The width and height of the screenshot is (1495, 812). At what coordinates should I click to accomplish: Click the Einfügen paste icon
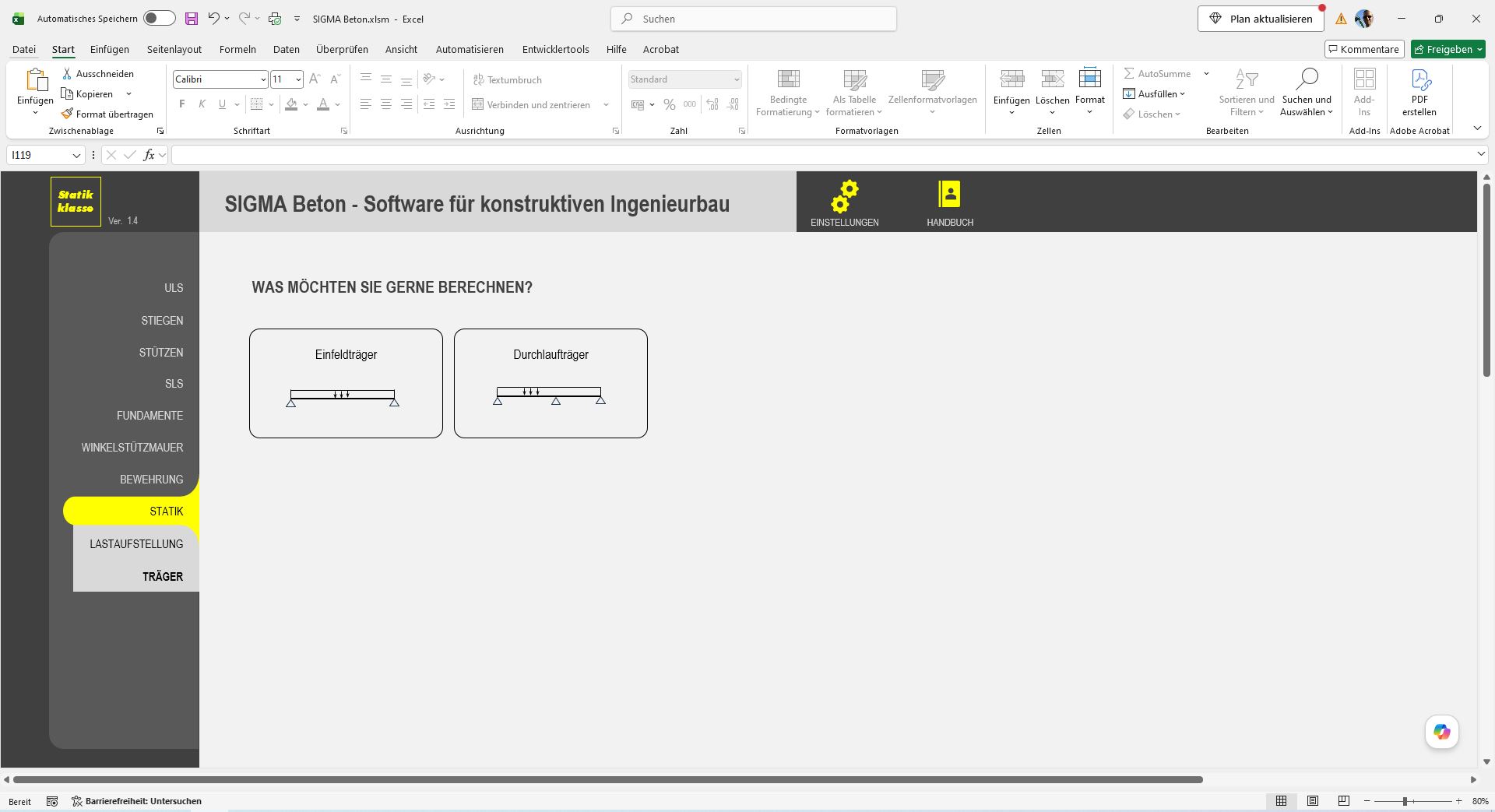click(x=35, y=79)
